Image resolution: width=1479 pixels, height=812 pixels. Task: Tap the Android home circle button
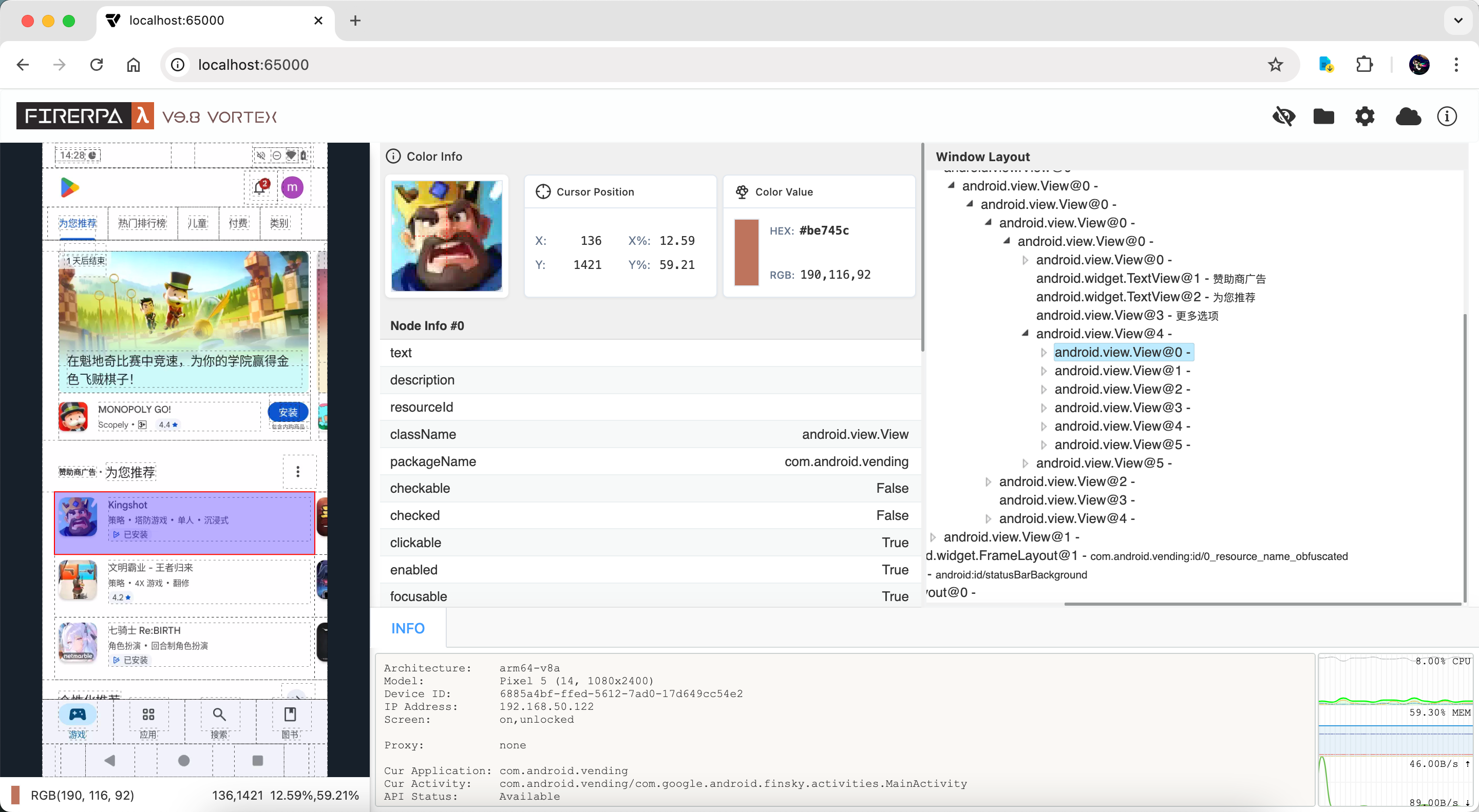[x=184, y=760]
